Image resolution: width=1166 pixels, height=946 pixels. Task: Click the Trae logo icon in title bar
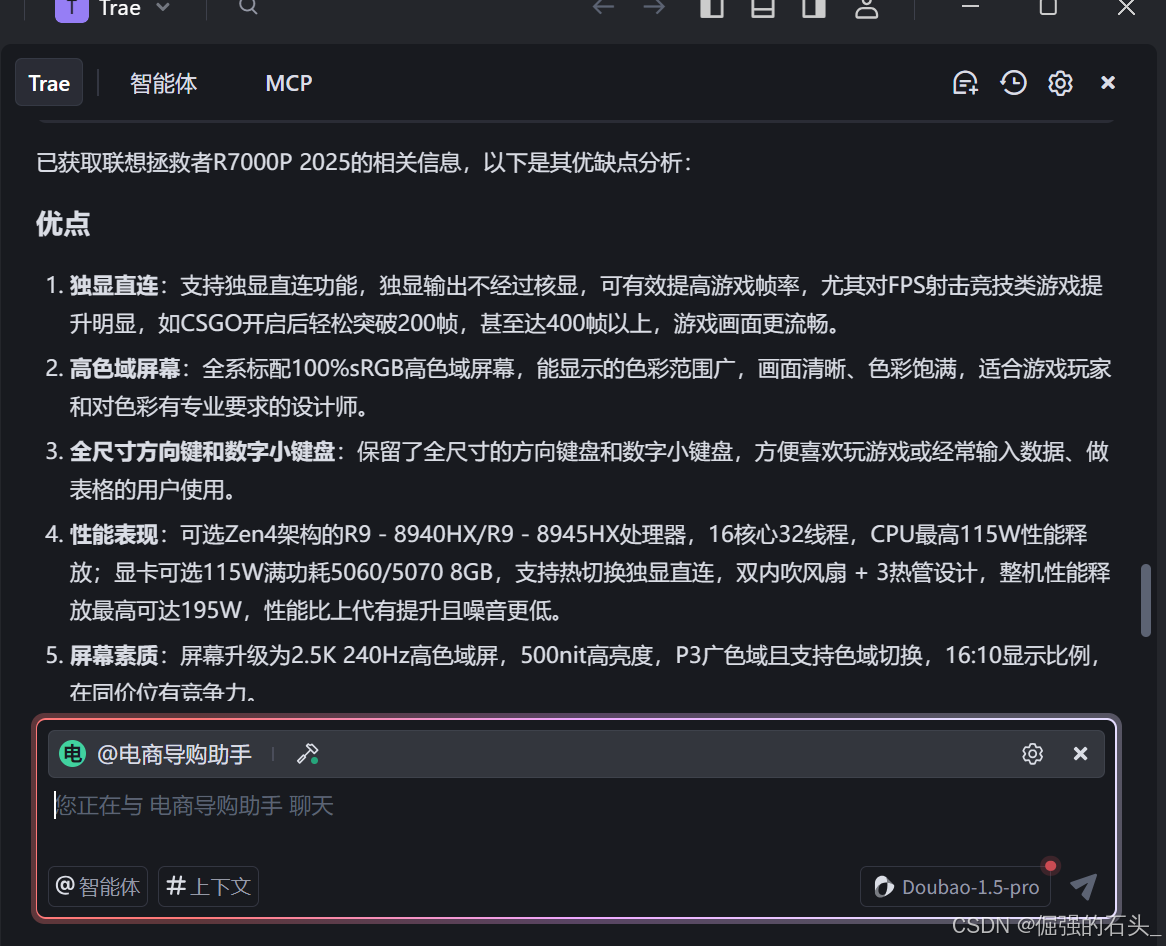click(x=72, y=9)
